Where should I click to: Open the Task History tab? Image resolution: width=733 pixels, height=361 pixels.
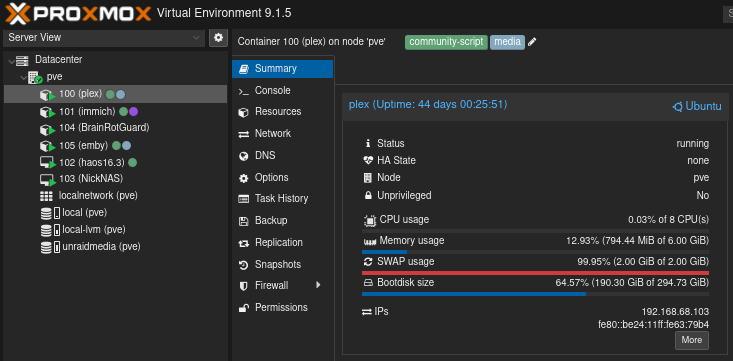coord(282,199)
